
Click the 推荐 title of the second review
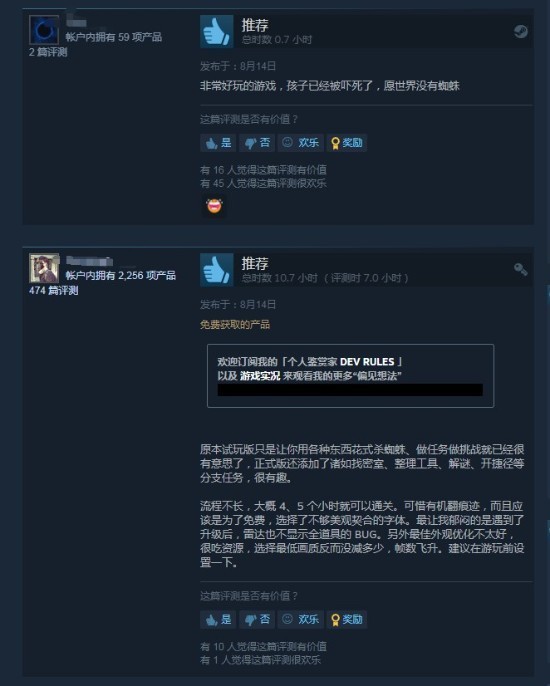pyautogui.click(x=255, y=263)
